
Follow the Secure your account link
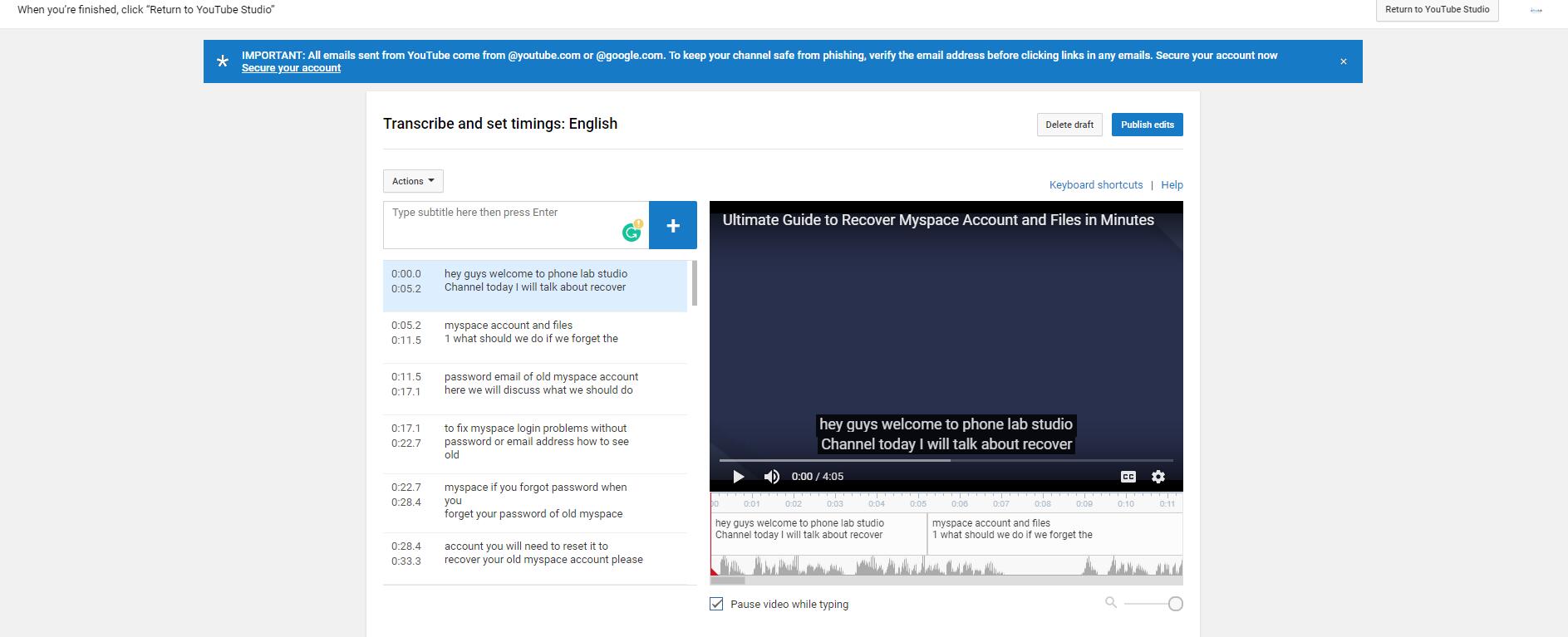click(291, 68)
